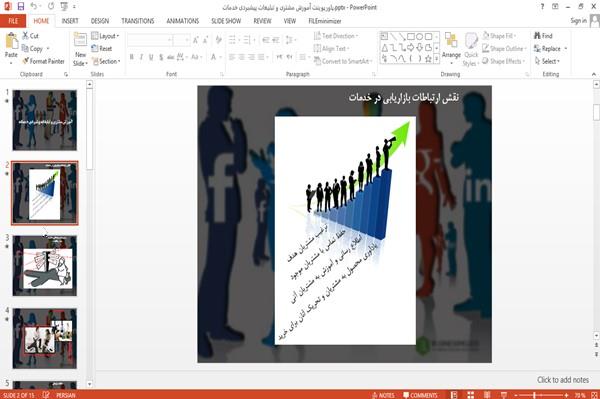Toggle Numbering list formatting

[247, 40]
